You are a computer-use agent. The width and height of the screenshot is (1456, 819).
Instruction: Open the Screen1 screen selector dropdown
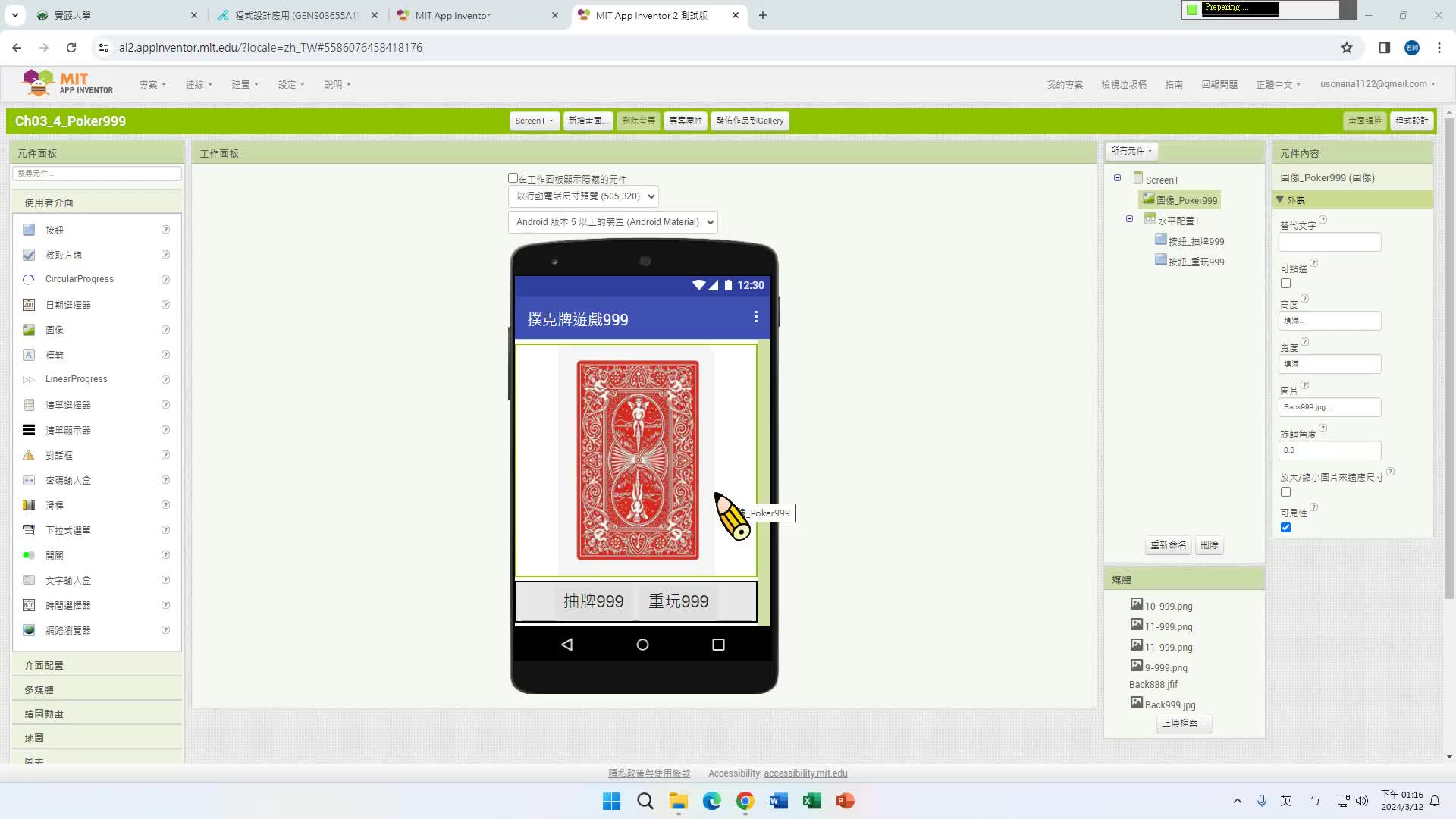point(534,121)
